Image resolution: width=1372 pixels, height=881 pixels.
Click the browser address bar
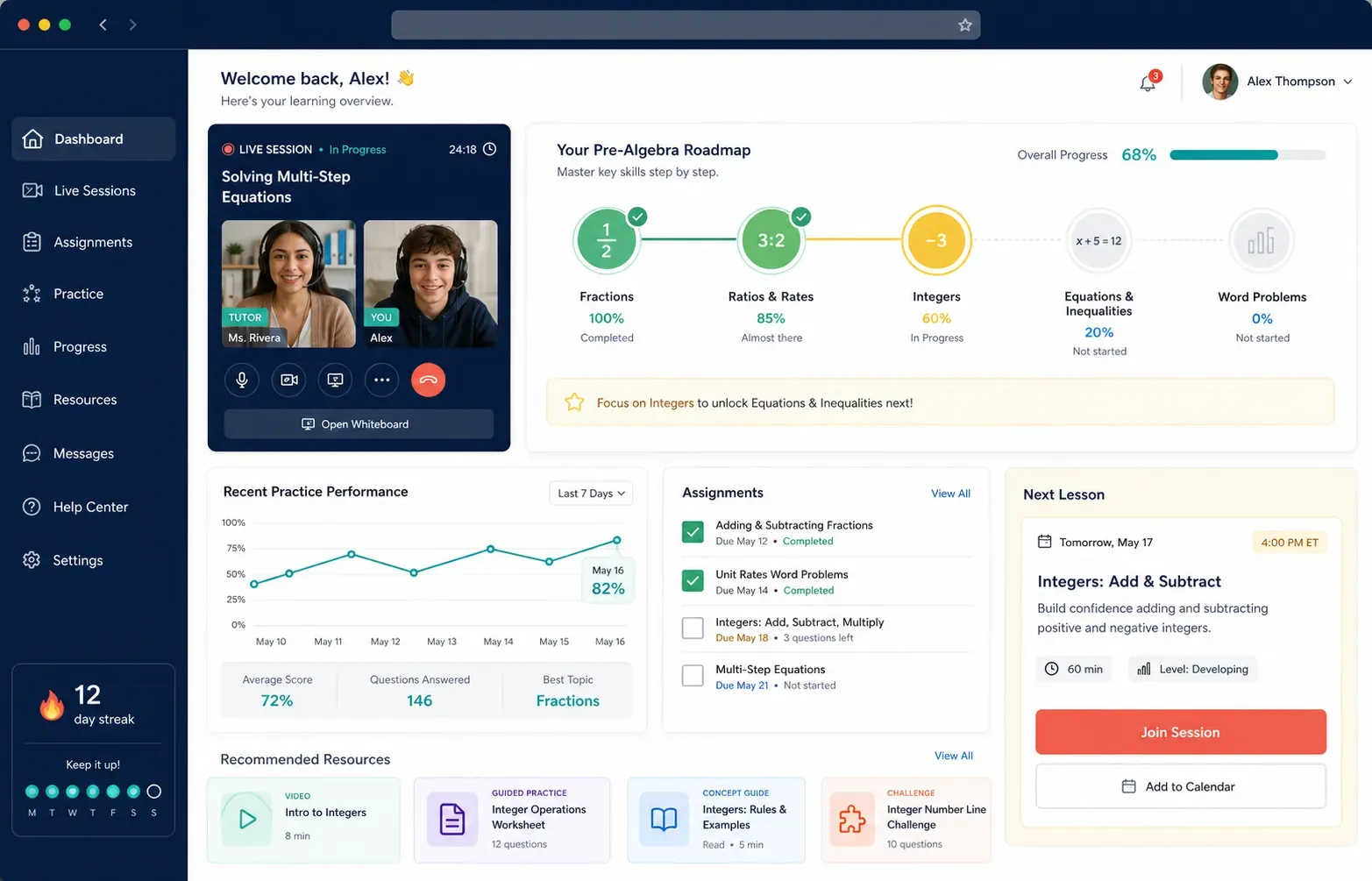686,25
